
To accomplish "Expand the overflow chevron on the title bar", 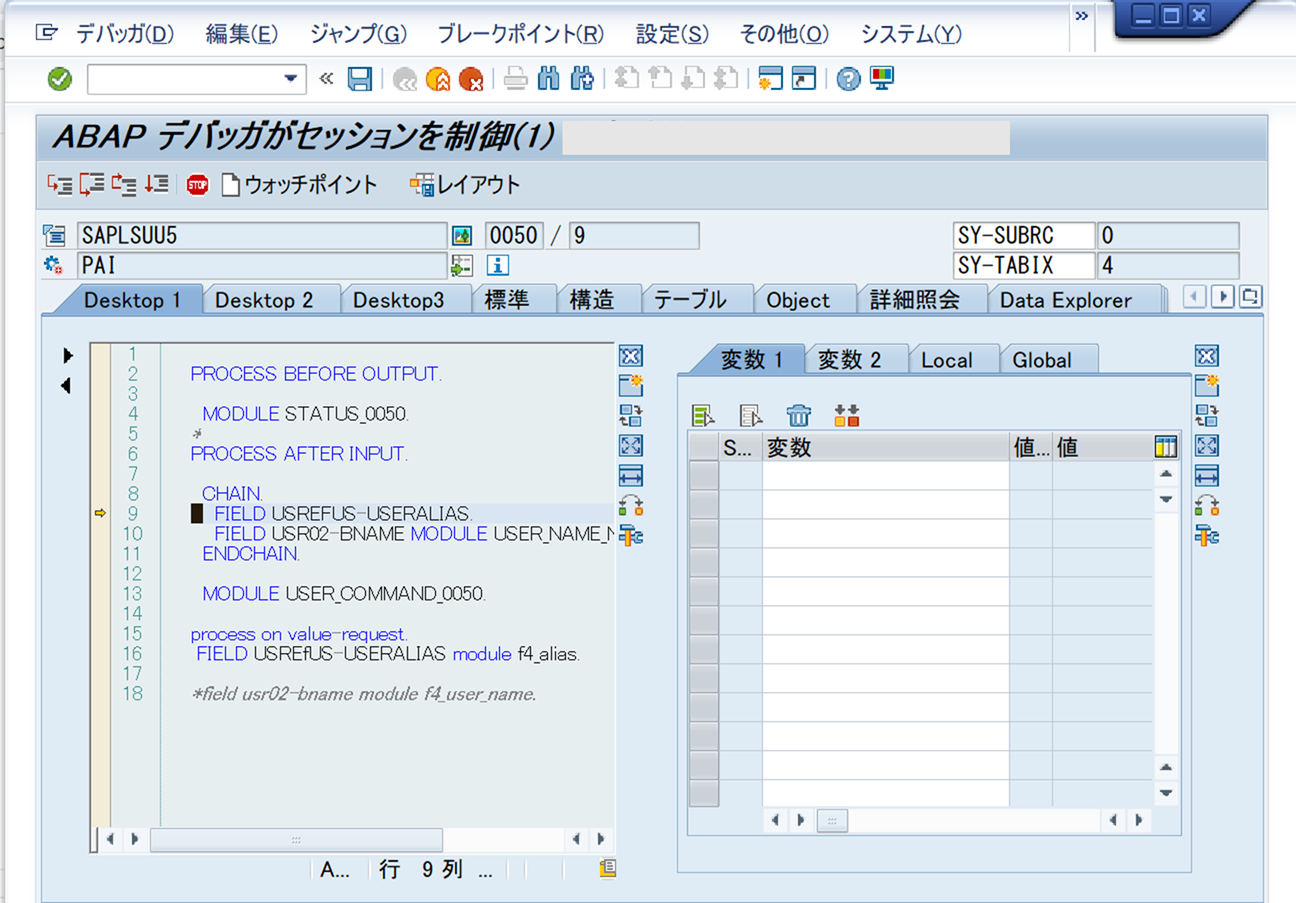I will pos(1082,15).
